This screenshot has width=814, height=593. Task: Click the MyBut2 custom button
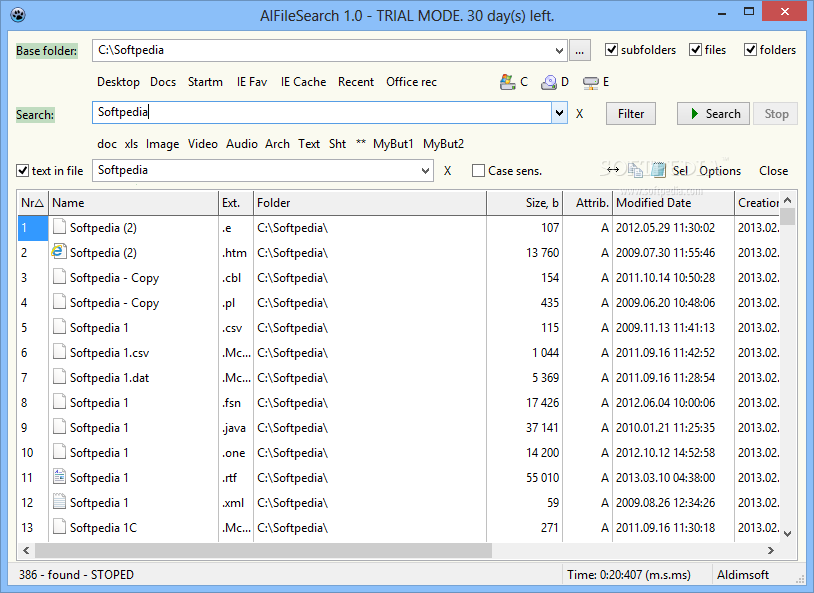pyautogui.click(x=443, y=144)
